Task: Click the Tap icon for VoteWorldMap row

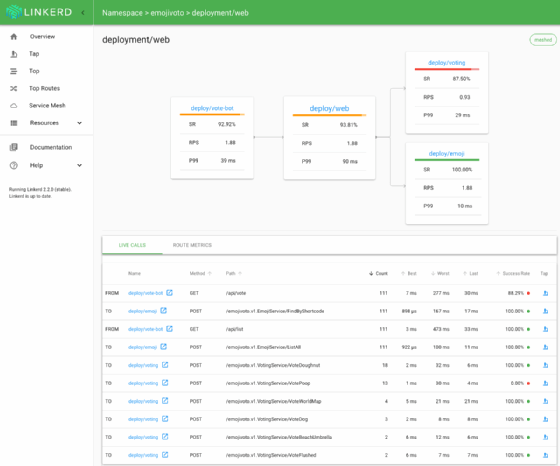Action: [x=545, y=401]
